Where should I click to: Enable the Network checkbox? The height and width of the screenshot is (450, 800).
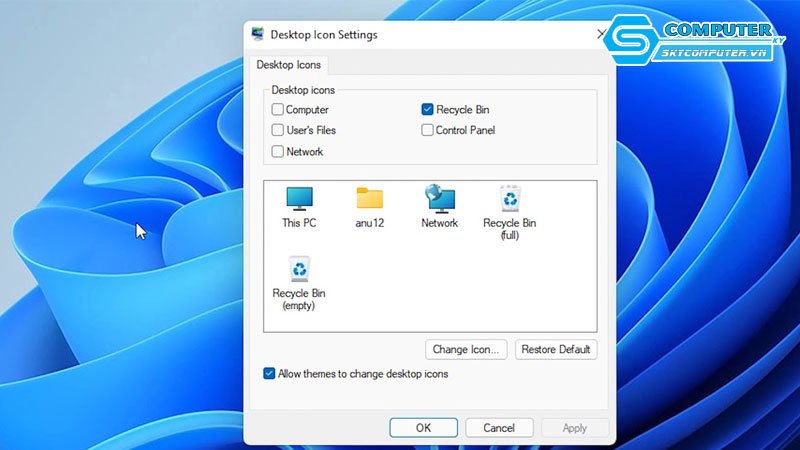click(x=278, y=152)
